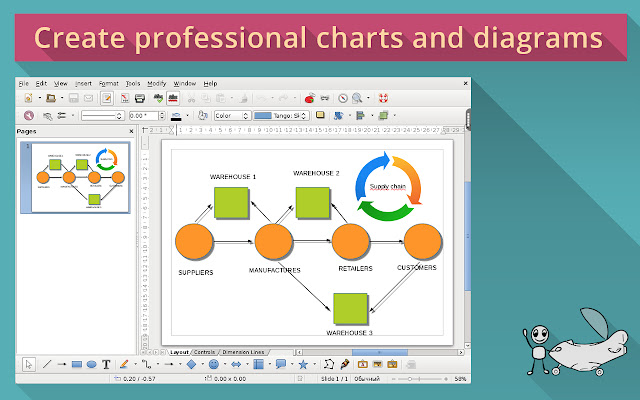
Task: Toggle the Shadow button
Action: click(x=320, y=116)
